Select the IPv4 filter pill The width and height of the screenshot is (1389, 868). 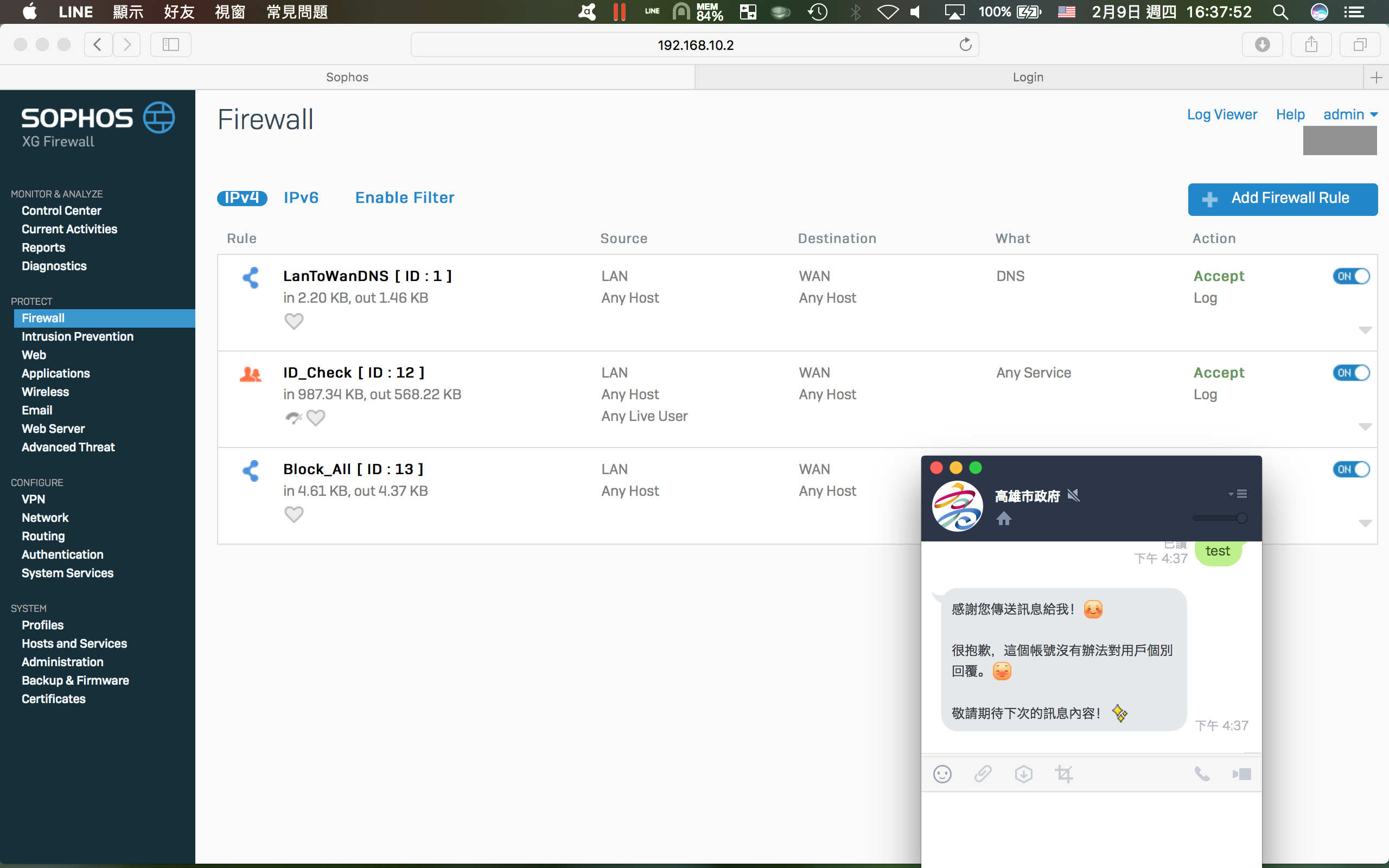pyautogui.click(x=241, y=198)
